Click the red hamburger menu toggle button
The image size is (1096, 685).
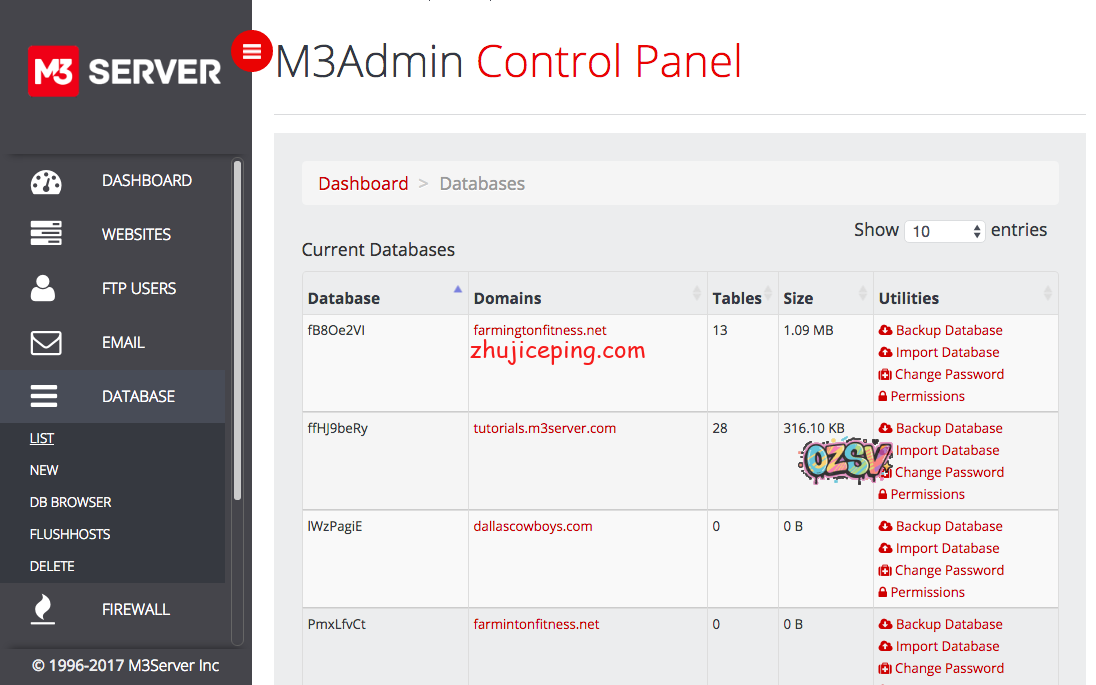[251, 51]
